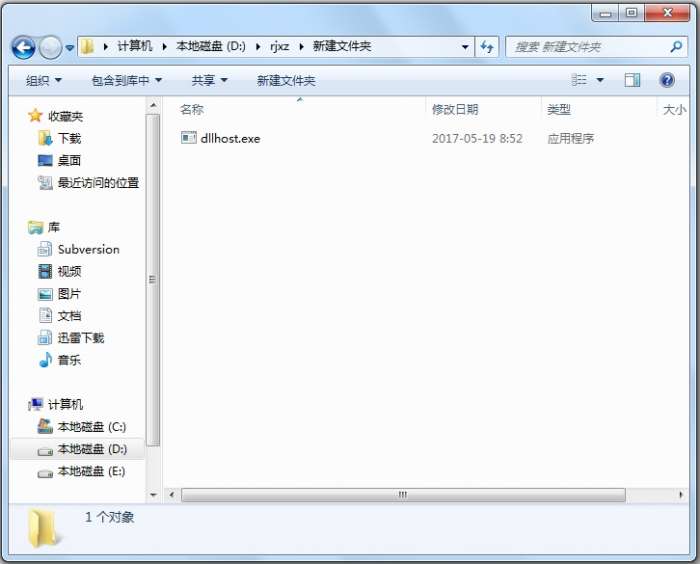The height and width of the screenshot is (564, 700).
Task: Expand the arrow after 本地磁盘 (D:) breadcrumb
Action: (258, 46)
